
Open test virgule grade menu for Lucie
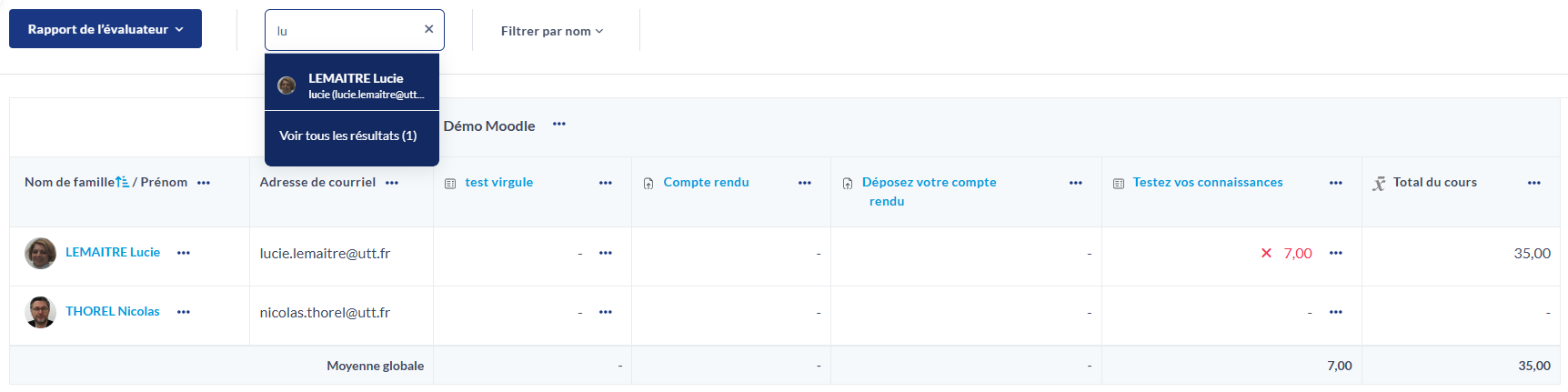pos(606,253)
